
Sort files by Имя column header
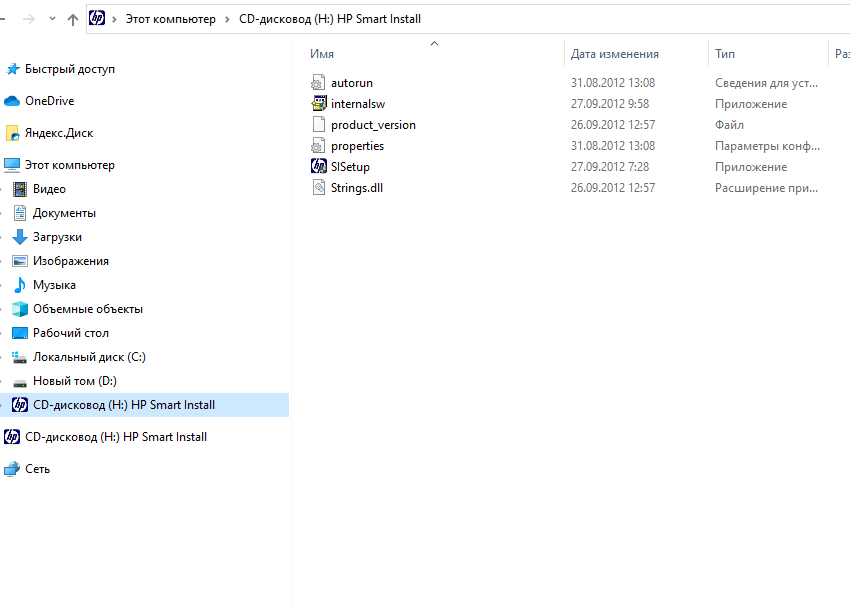click(322, 54)
